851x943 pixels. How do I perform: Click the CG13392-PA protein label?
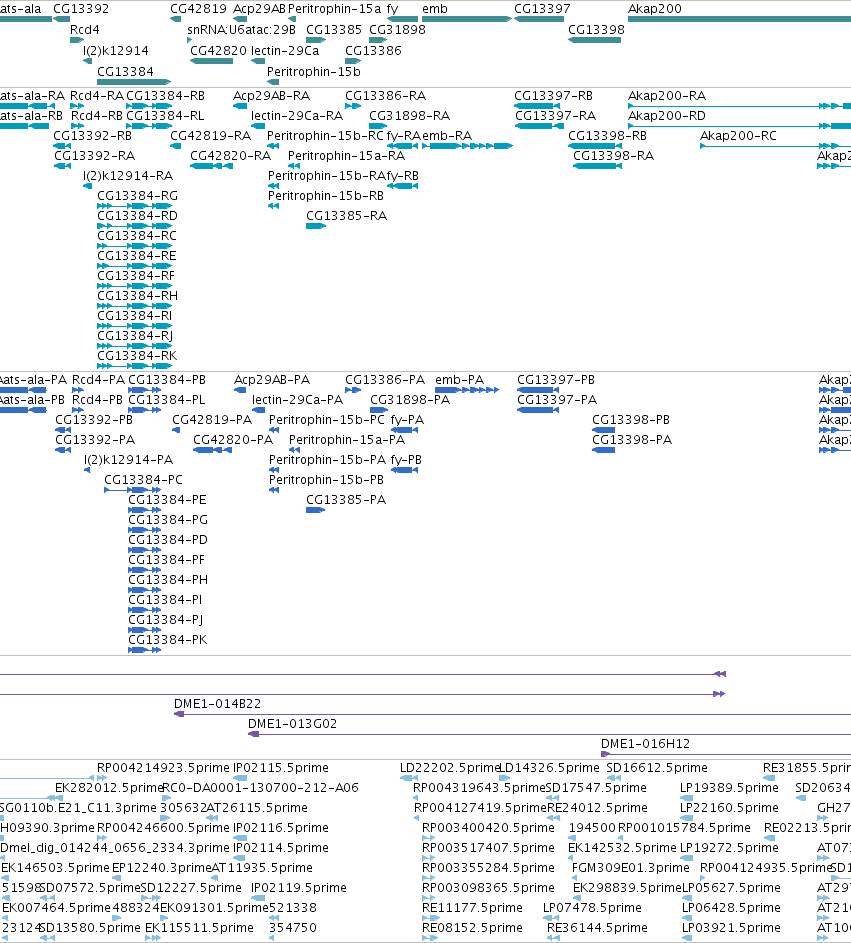(95, 440)
